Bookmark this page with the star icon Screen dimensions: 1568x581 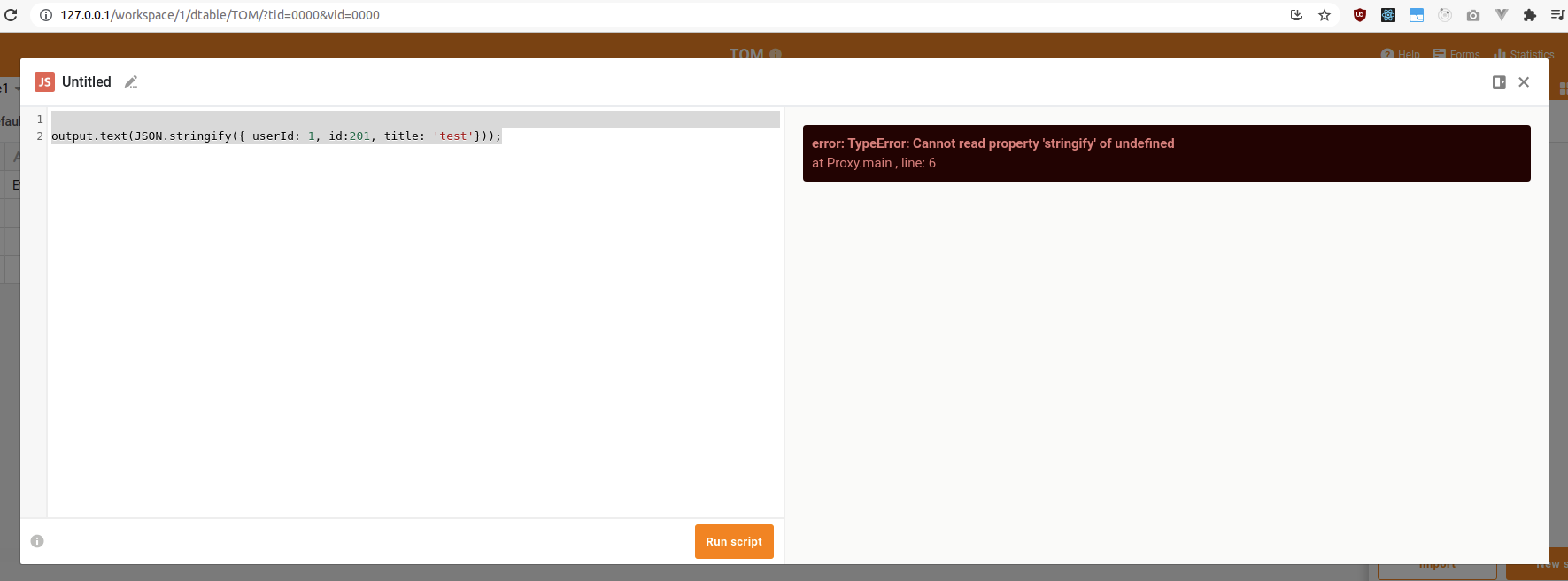1325,15
